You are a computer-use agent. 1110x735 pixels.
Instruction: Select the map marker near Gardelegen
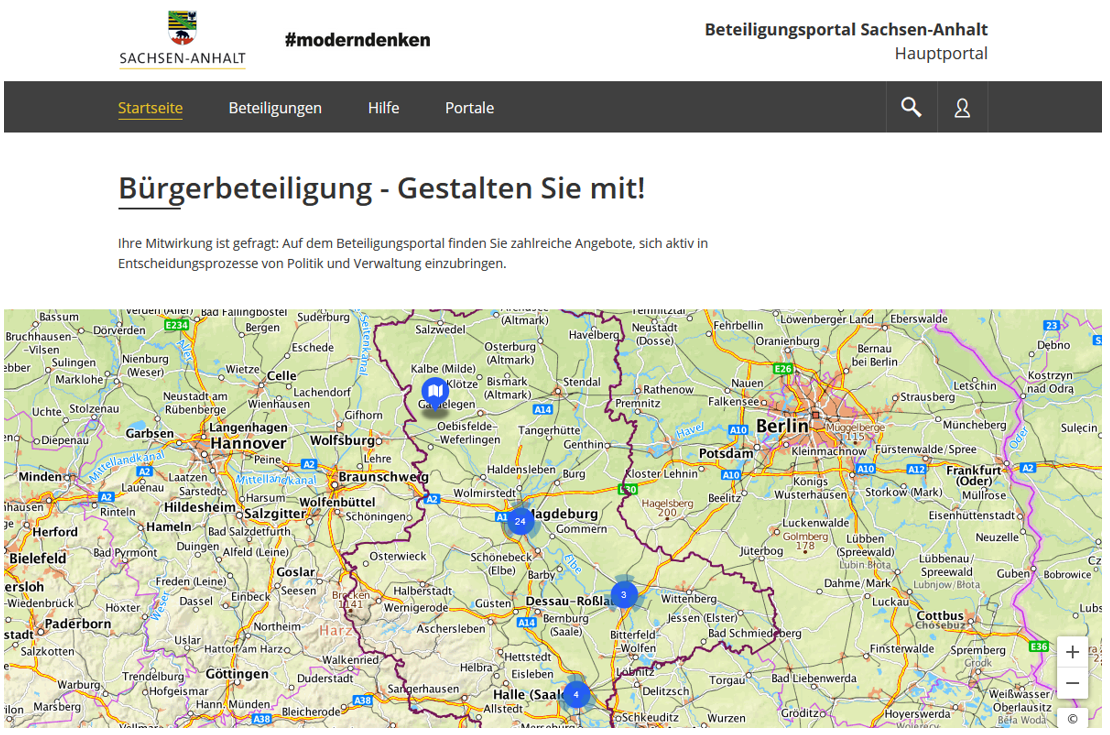(434, 392)
